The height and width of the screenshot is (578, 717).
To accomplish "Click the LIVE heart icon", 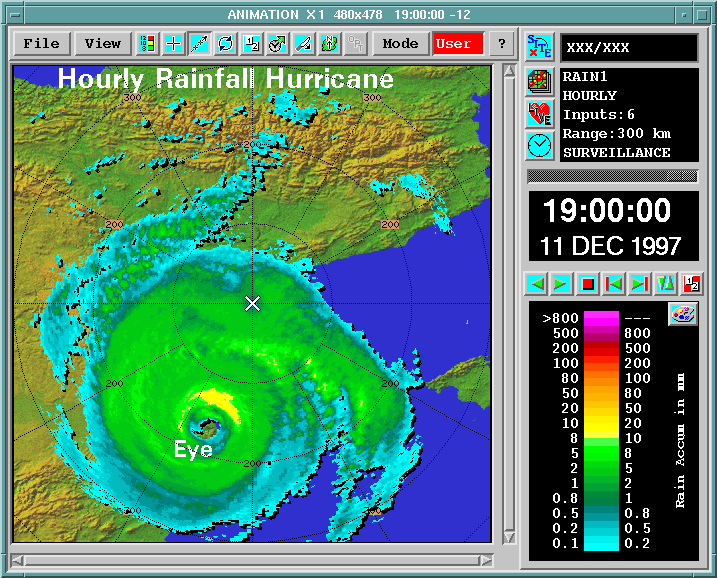I will [x=540, y=113].
